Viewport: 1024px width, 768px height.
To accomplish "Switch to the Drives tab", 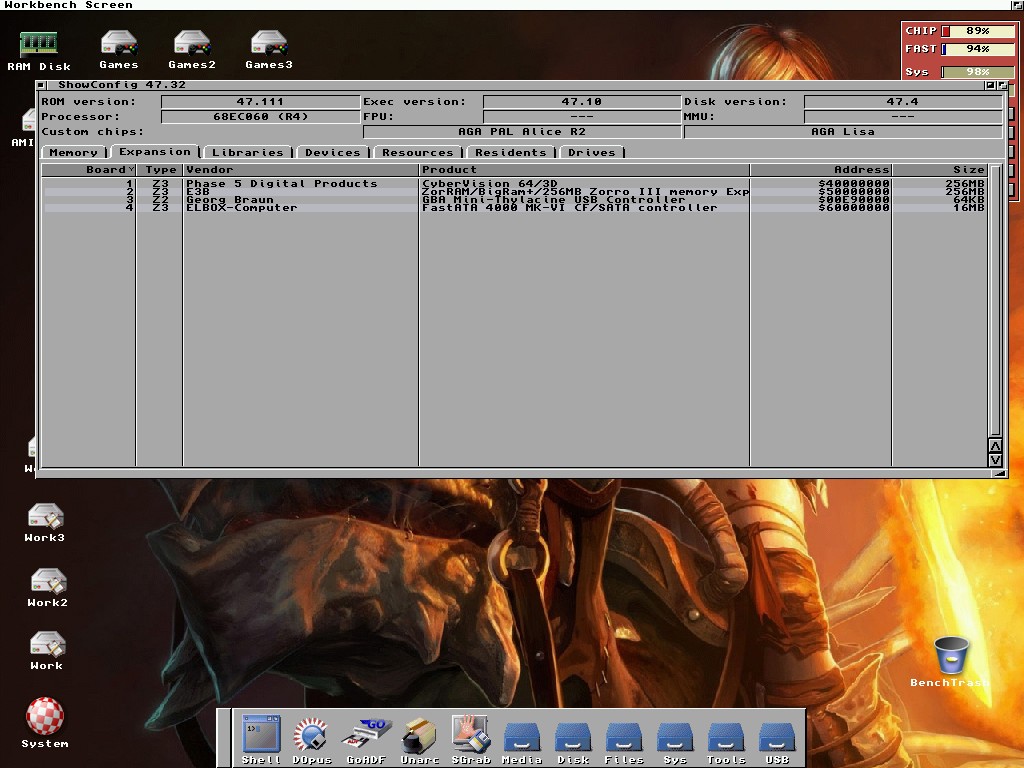I will (592, 152).
